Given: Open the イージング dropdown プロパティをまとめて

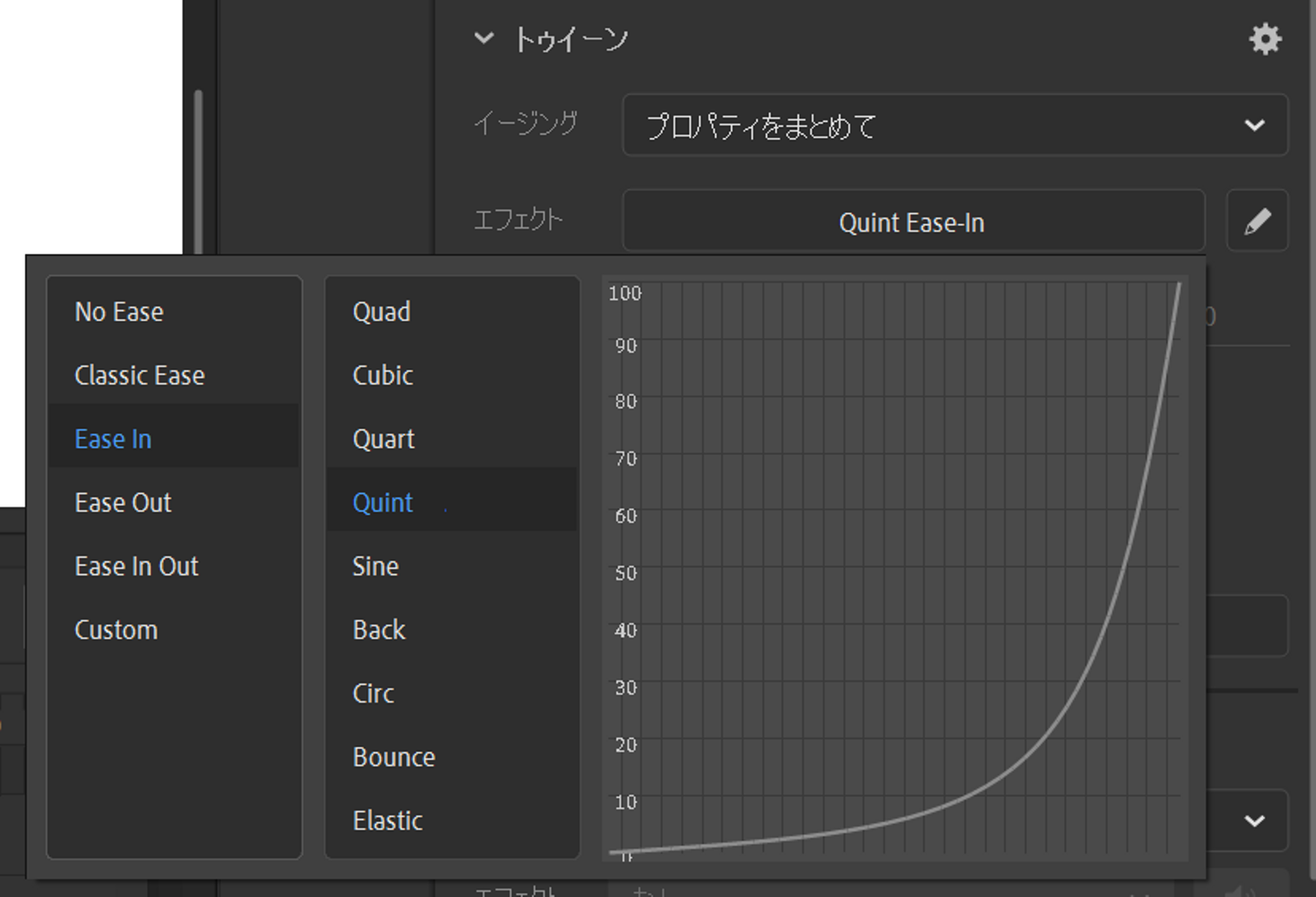Looking at the screenshot, I should pyautogui.click(x=954, y=125).
